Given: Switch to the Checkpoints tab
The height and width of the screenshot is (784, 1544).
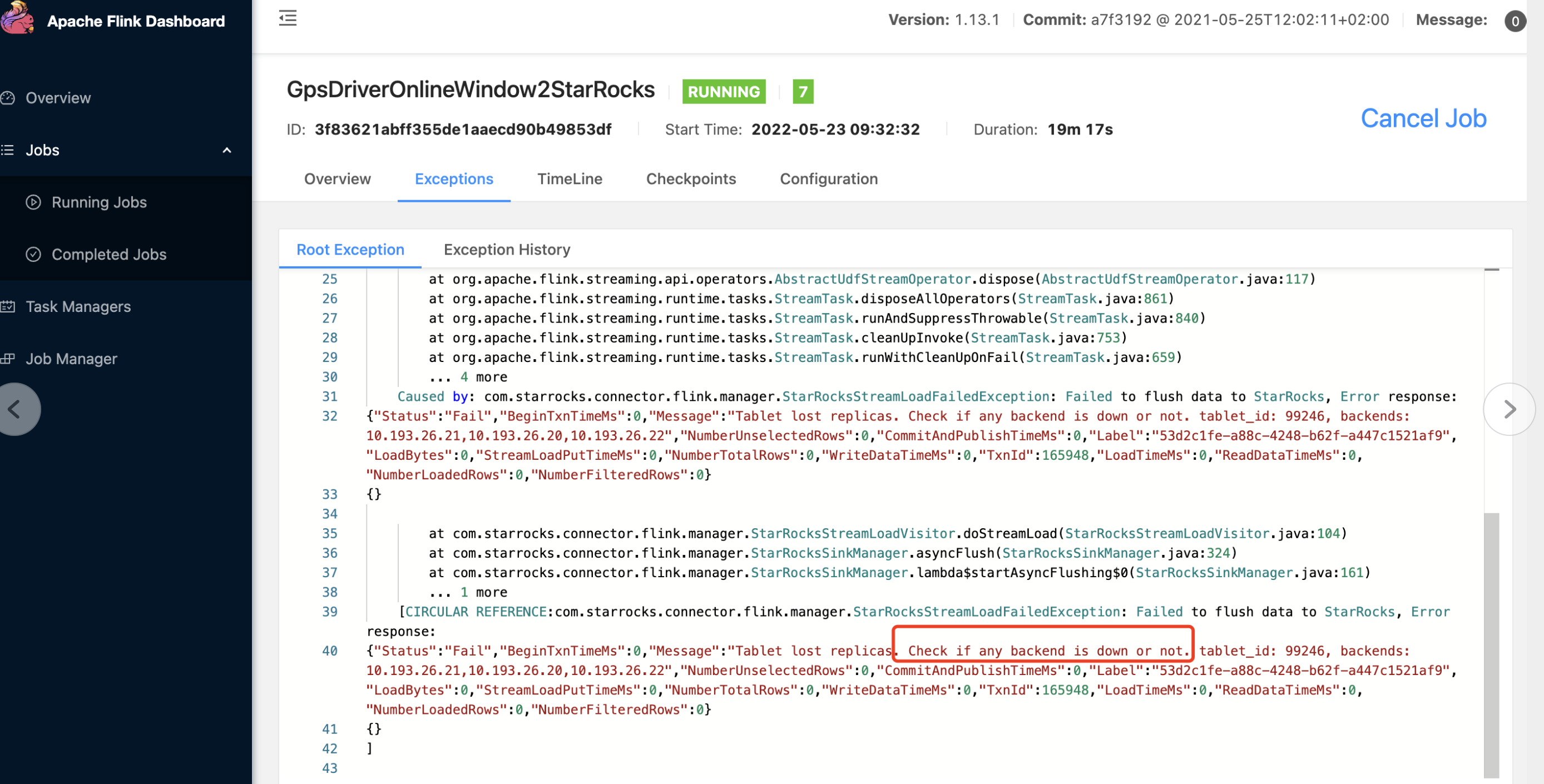Looking at the screenshot, I should 690,178.
